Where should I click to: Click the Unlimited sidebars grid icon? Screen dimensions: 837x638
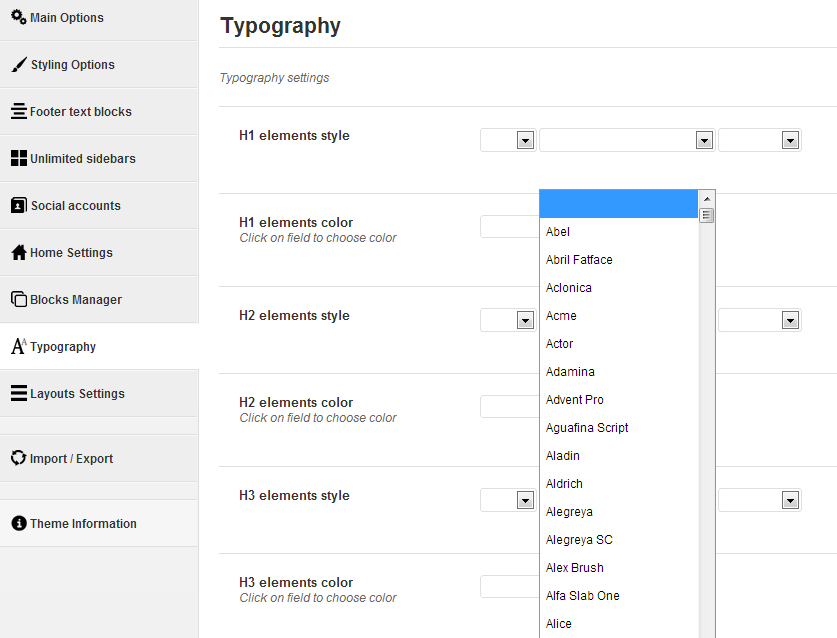point(19,158)
